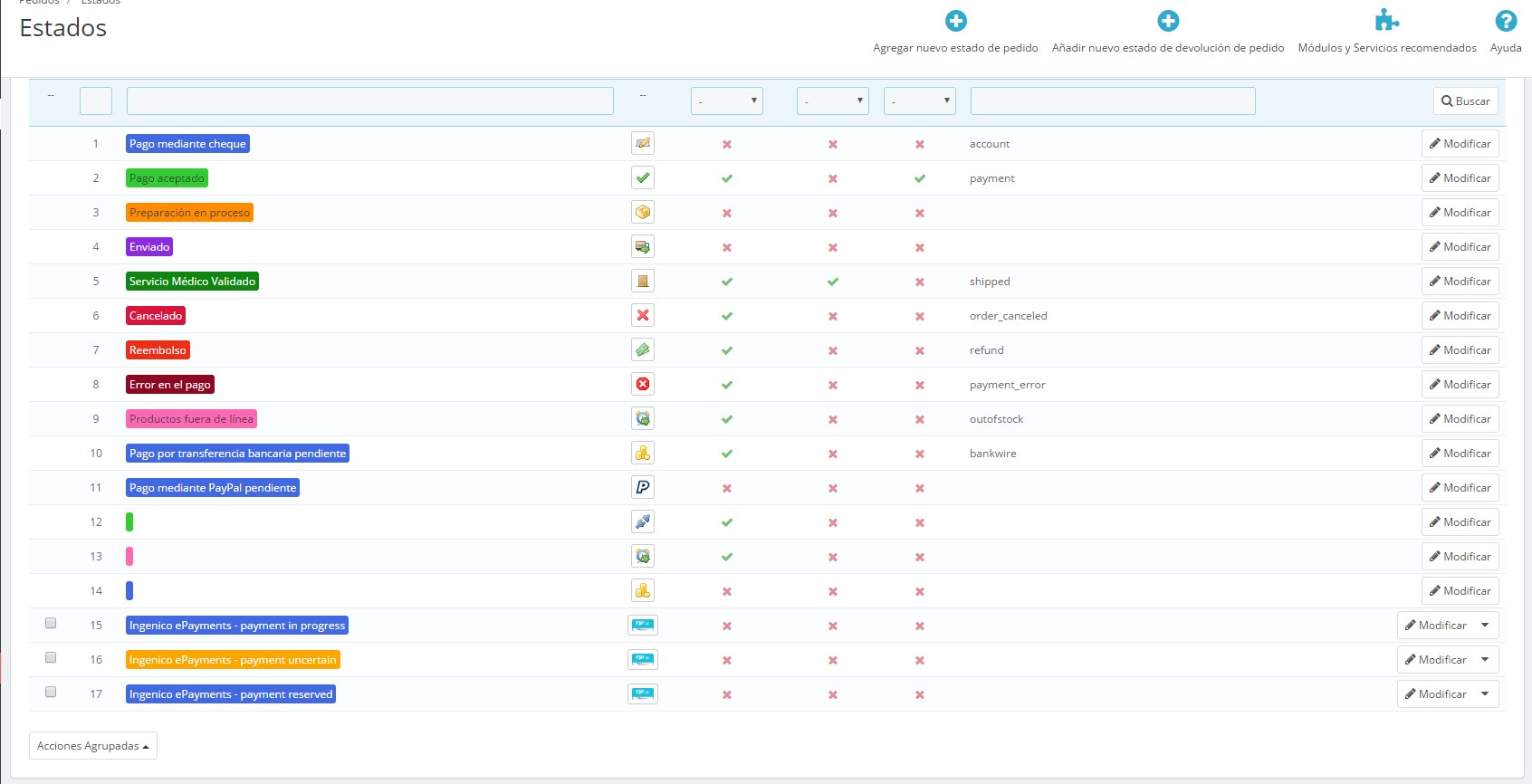Click the Ayuda label in the toolbar

(1506, 48)
